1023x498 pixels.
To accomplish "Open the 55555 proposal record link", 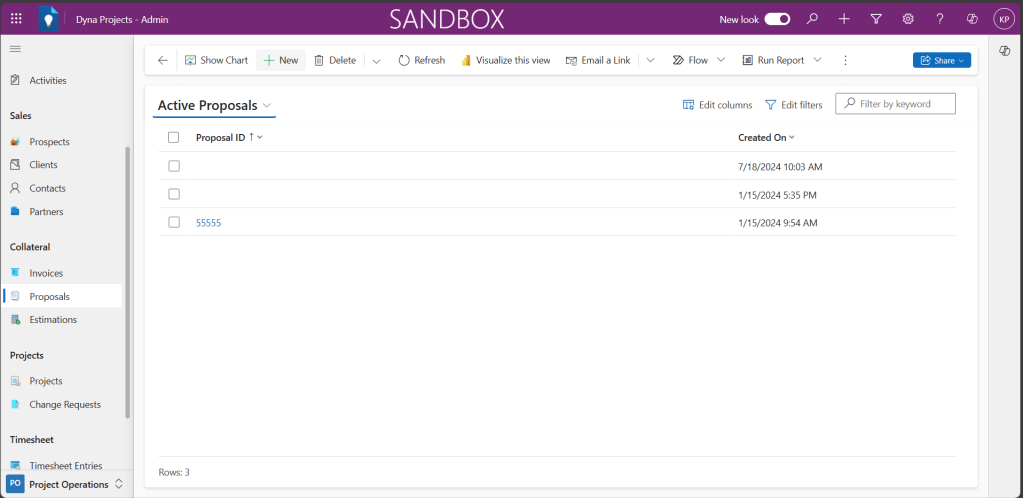I will [208, 223].
